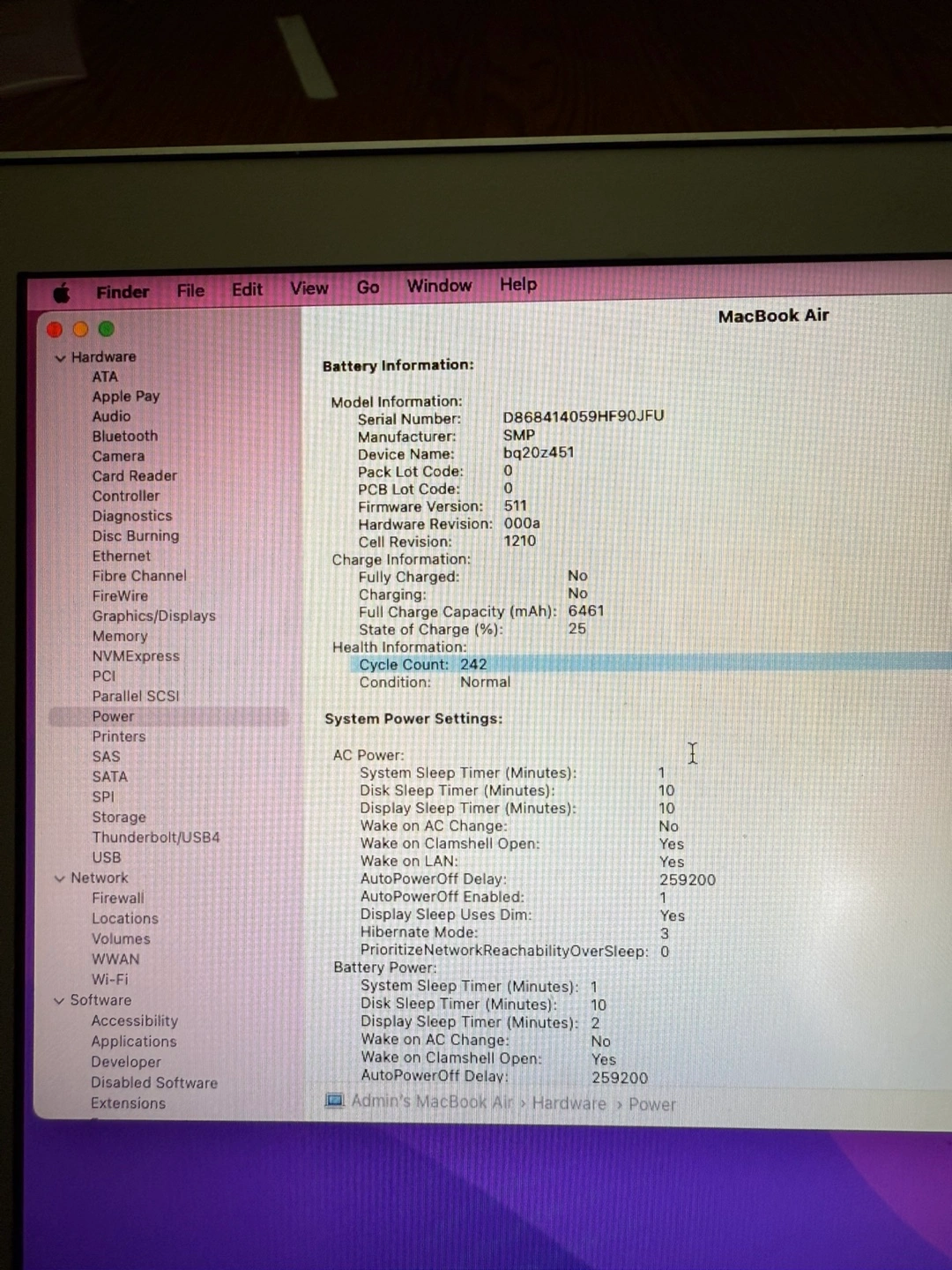The image size is (952, 1270).
Task: Select Fibre Channel in the sidebar
Action: click(139, 576)
